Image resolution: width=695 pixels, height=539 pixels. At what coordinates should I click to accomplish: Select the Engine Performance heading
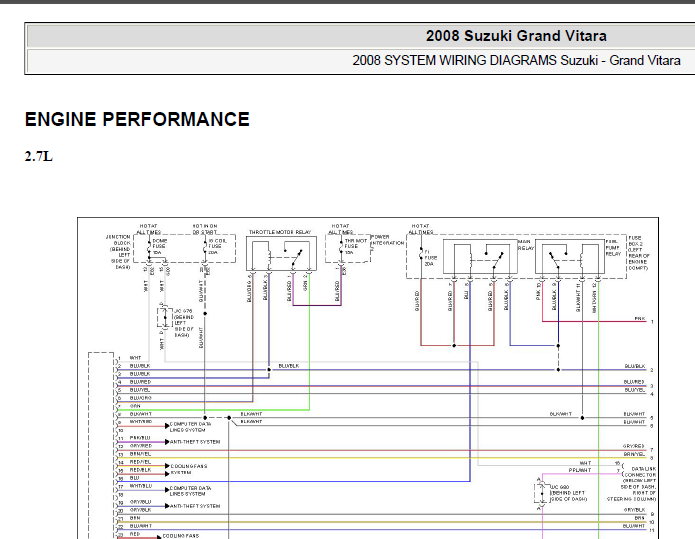click(x=137, y=120)
